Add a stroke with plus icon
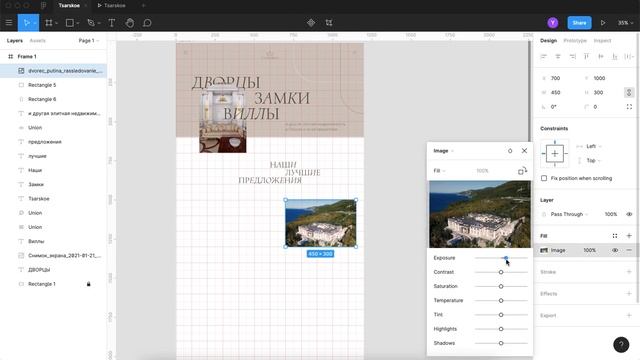 [x=629, y=272]
